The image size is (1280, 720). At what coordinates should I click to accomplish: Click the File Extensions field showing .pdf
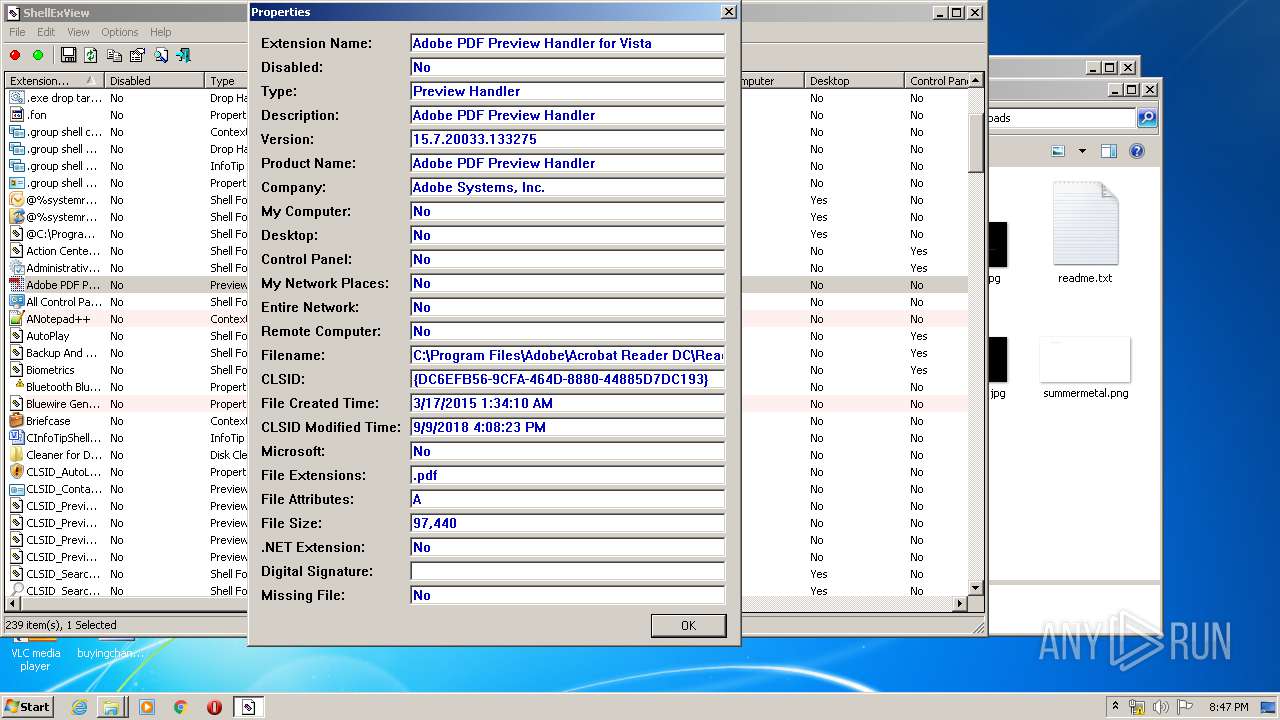pyautogui.click(x=567, y=475)
